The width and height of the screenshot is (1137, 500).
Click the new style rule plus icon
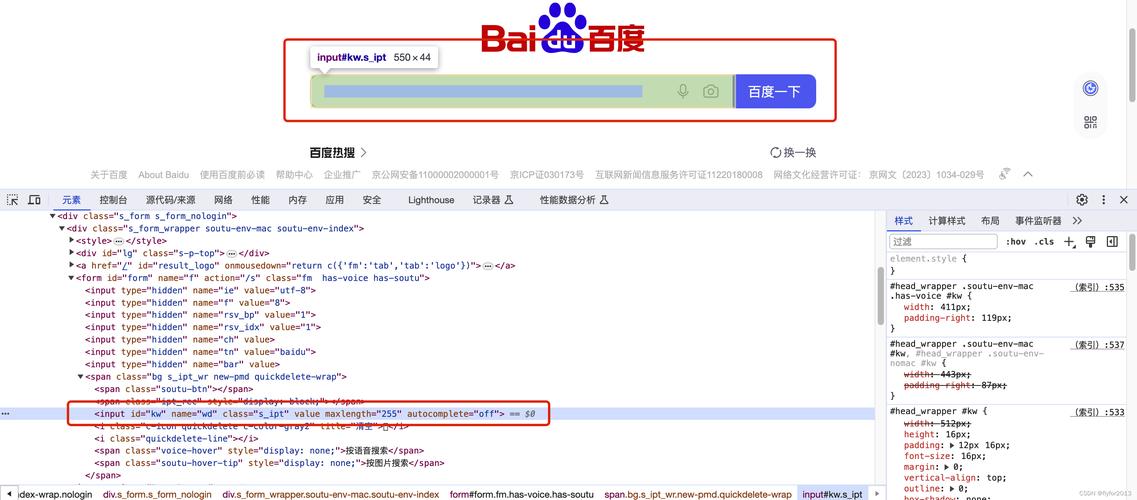tap(1069, 242)
